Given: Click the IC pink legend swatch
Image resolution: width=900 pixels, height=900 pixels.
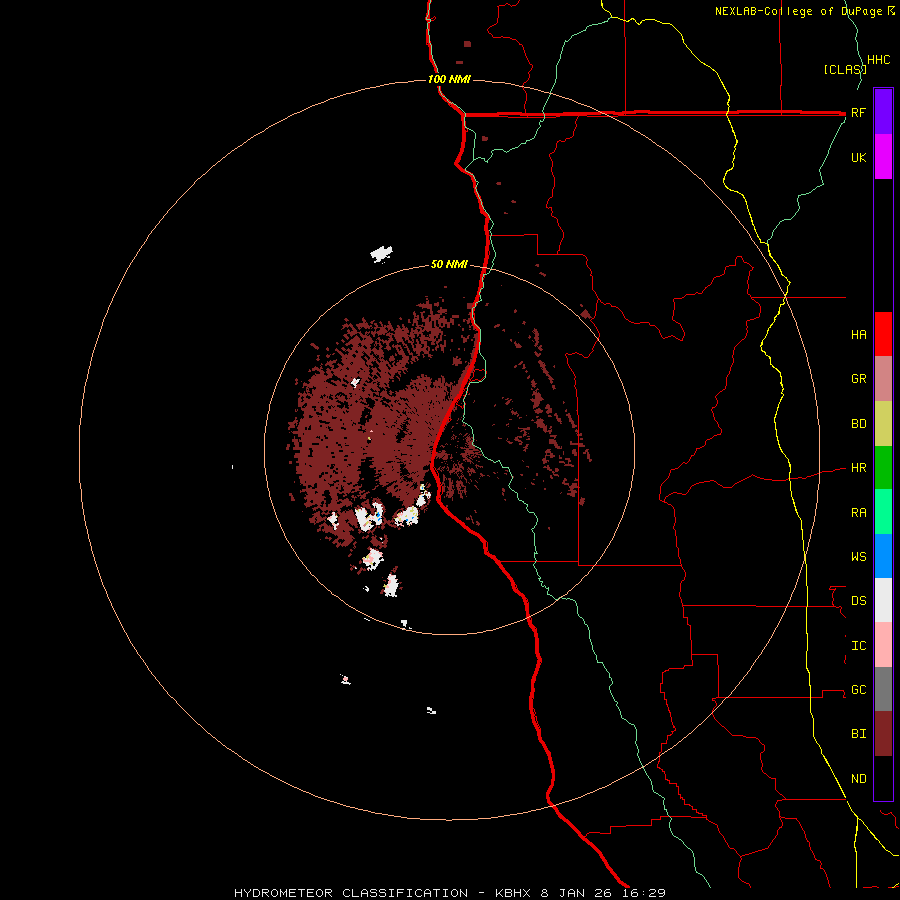Looking at the screenshot, I should click(883, 645).
